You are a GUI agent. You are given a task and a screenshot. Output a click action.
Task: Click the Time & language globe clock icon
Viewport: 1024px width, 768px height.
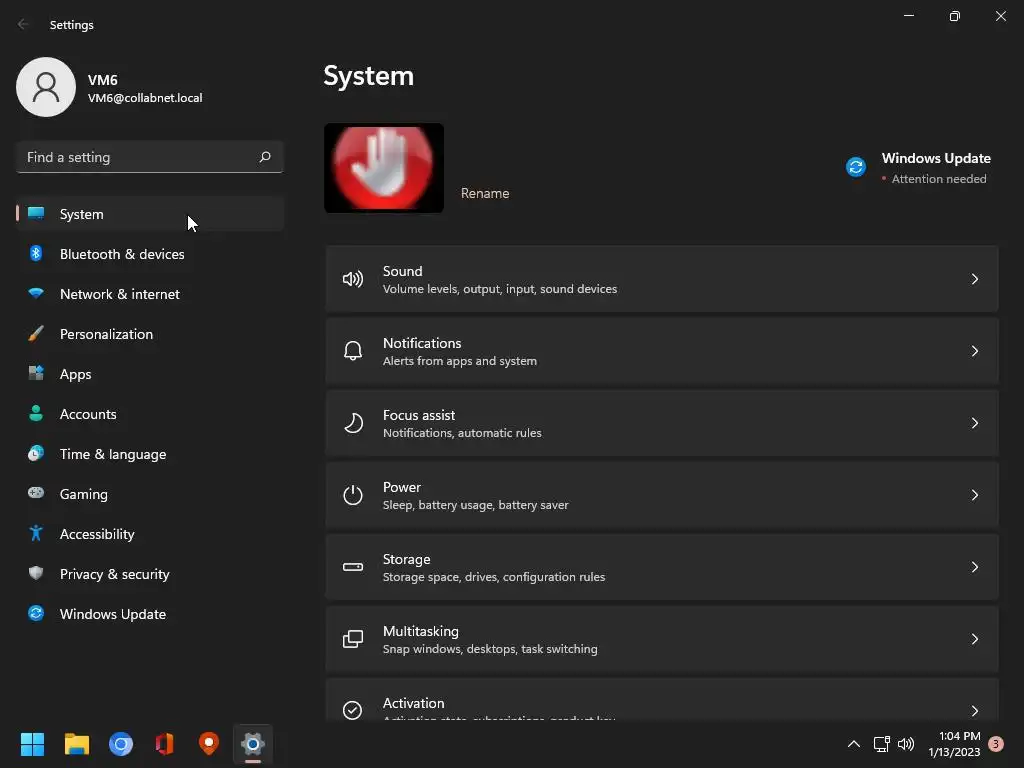(x=36, y=453)
